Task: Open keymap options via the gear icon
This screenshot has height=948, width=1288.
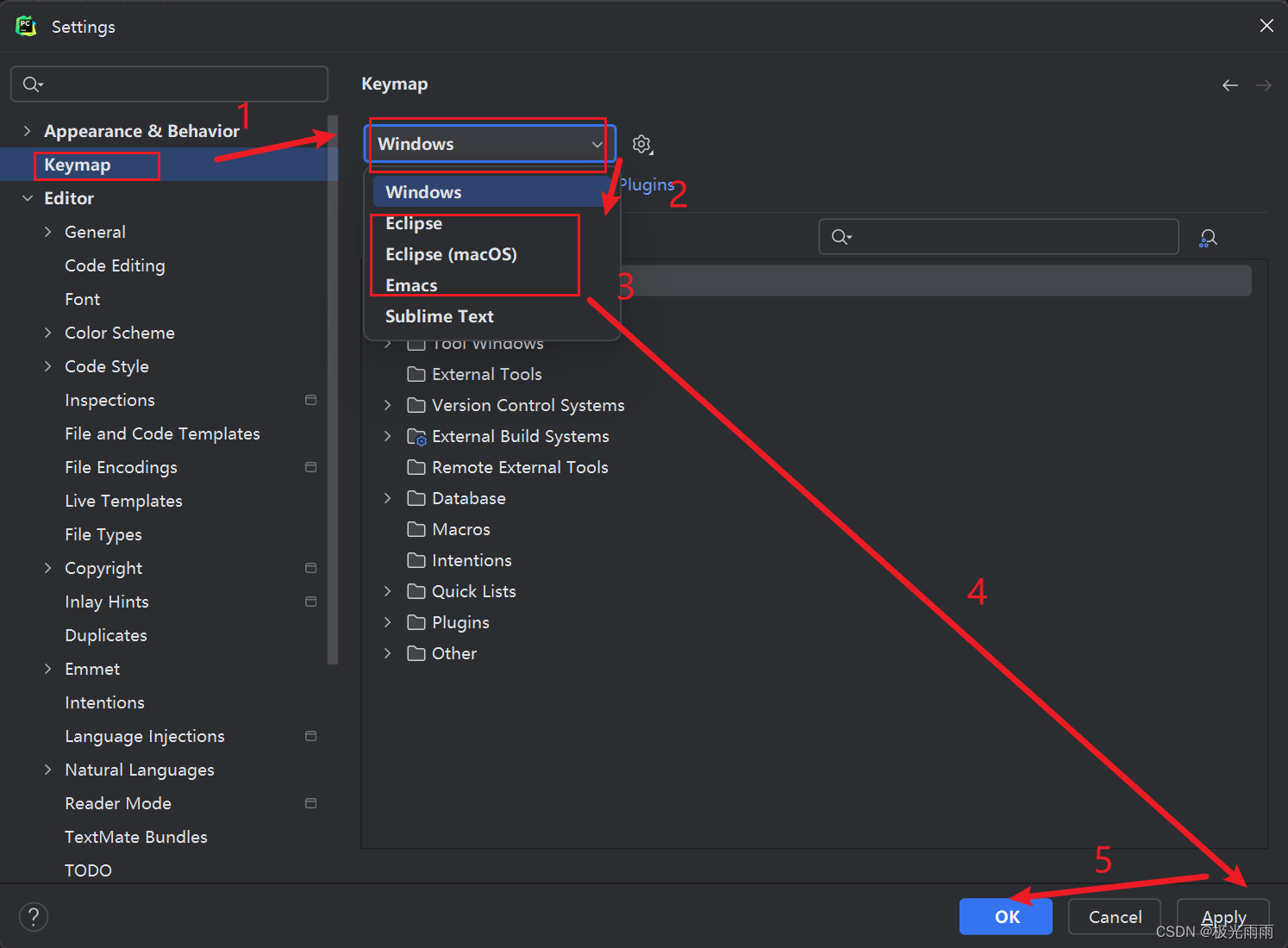Action: pyautogui.click(x=641, y=144)
